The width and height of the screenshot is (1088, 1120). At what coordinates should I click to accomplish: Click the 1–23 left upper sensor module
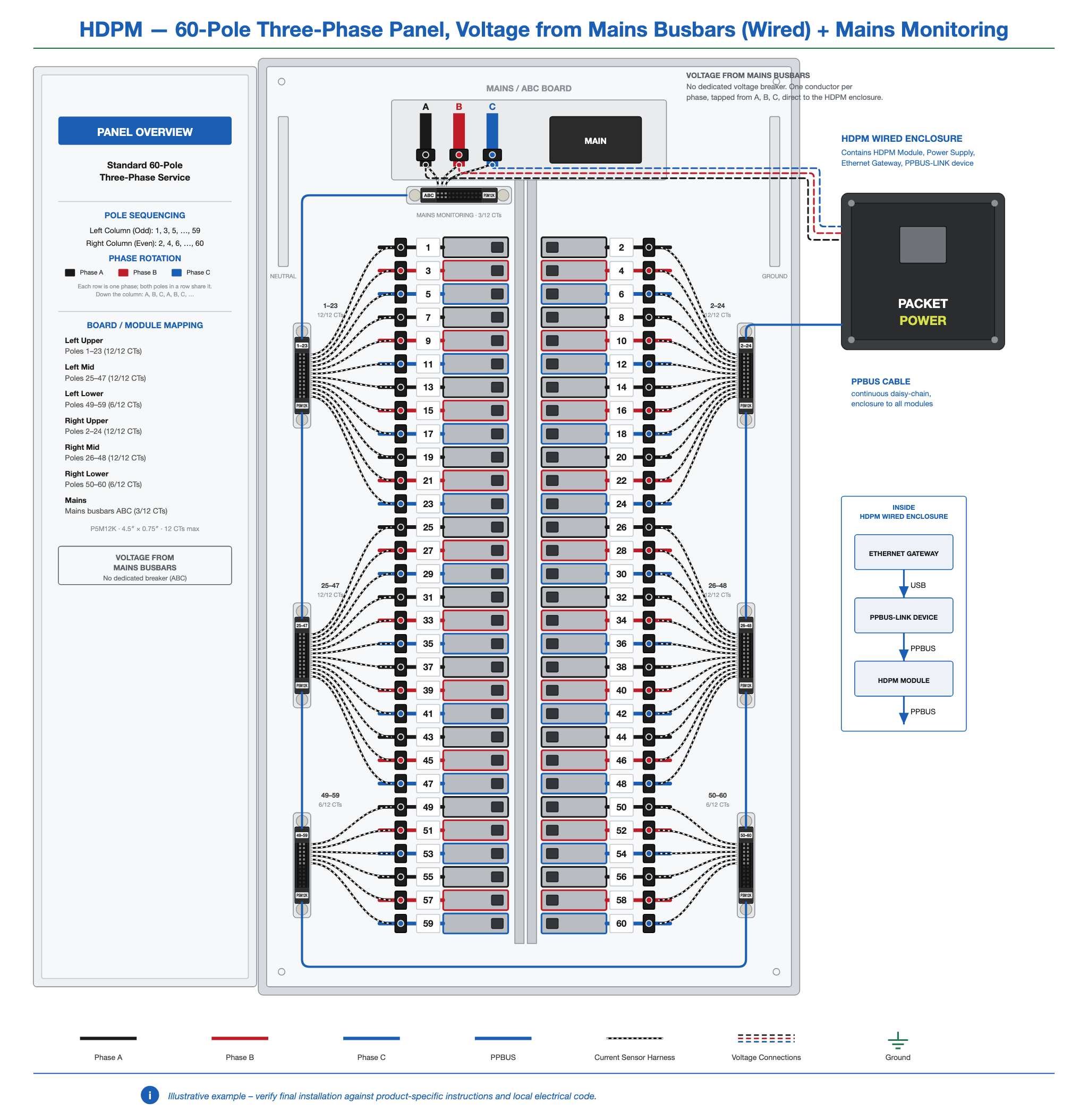[302, 375]
